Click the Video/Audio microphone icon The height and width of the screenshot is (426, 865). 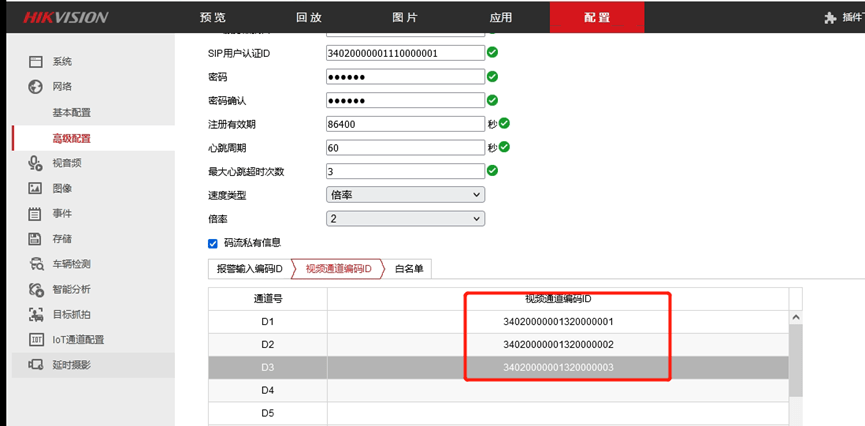(x=36, y=163)
